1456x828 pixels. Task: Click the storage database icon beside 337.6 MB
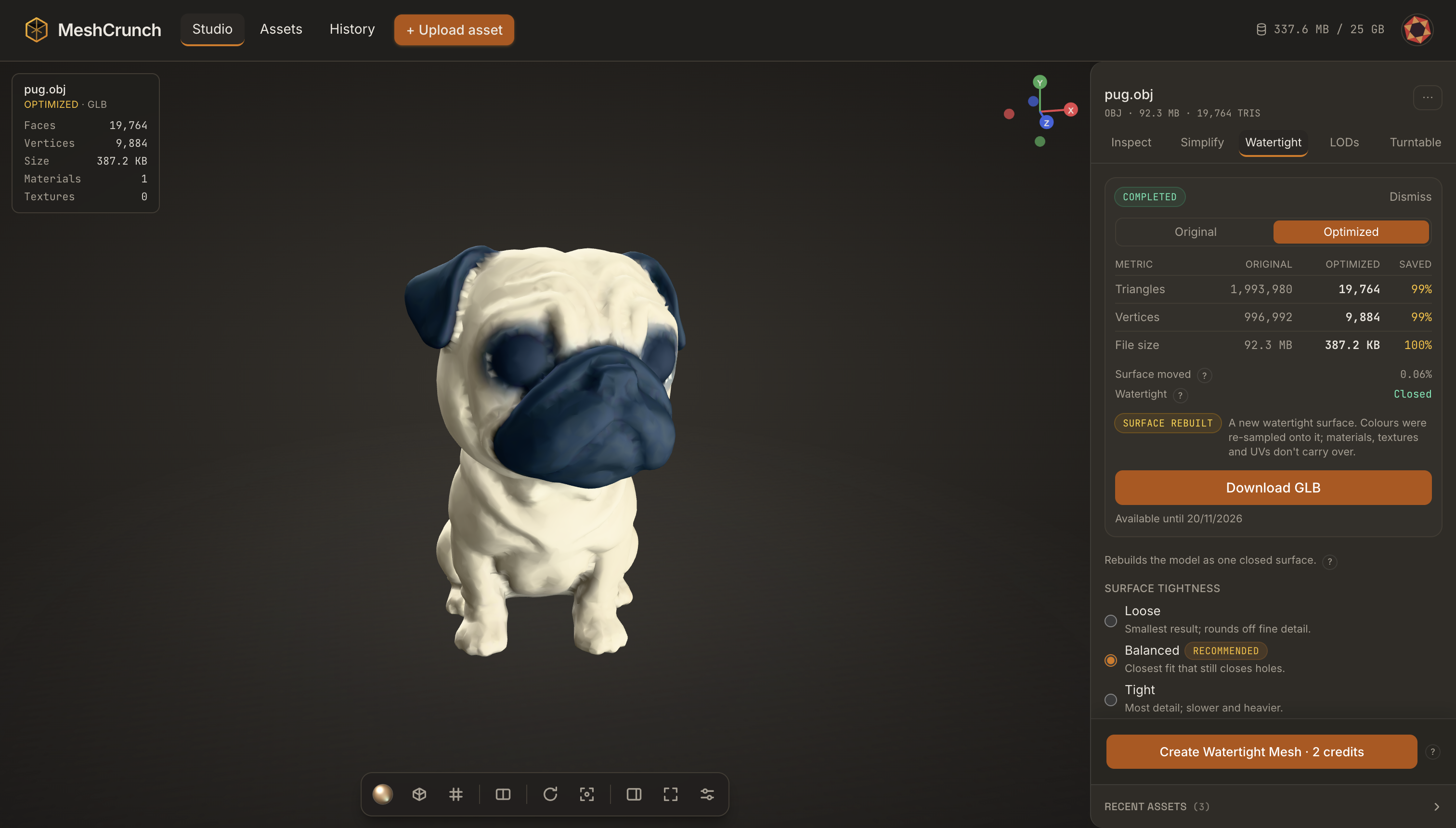1261,29
